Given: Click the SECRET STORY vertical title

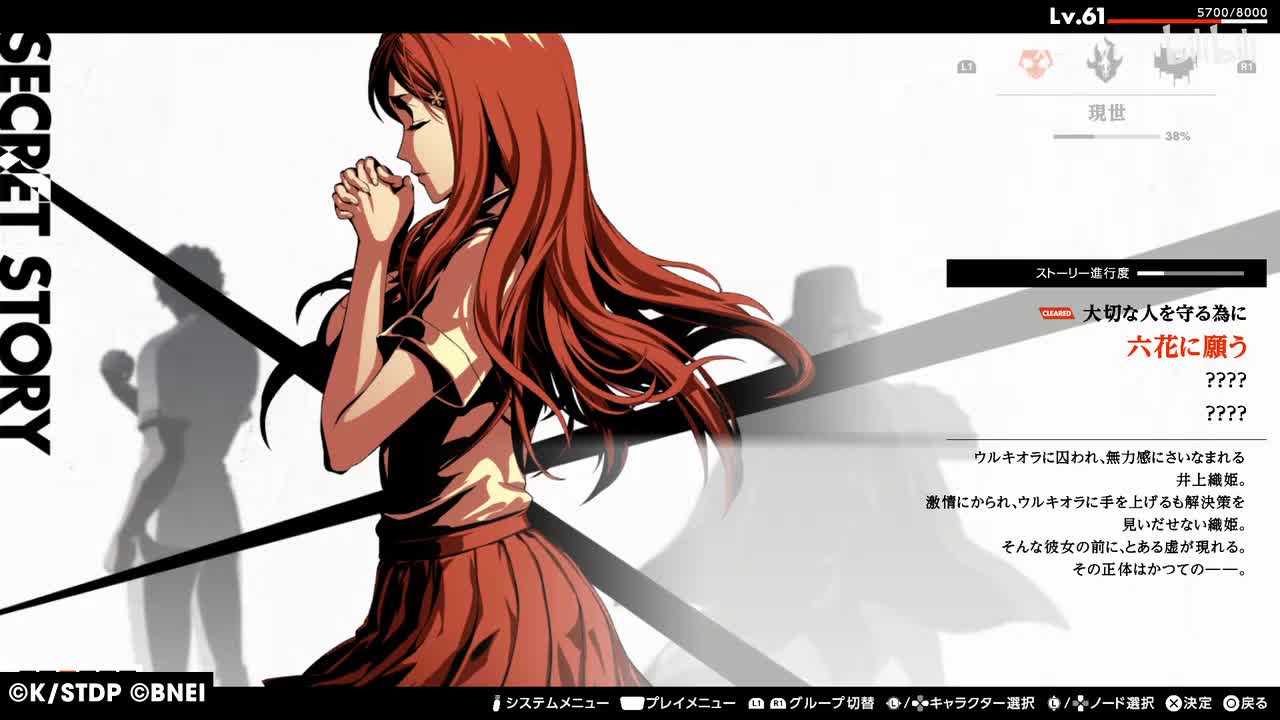Looking at the screenshot, I should click(25, 243).
